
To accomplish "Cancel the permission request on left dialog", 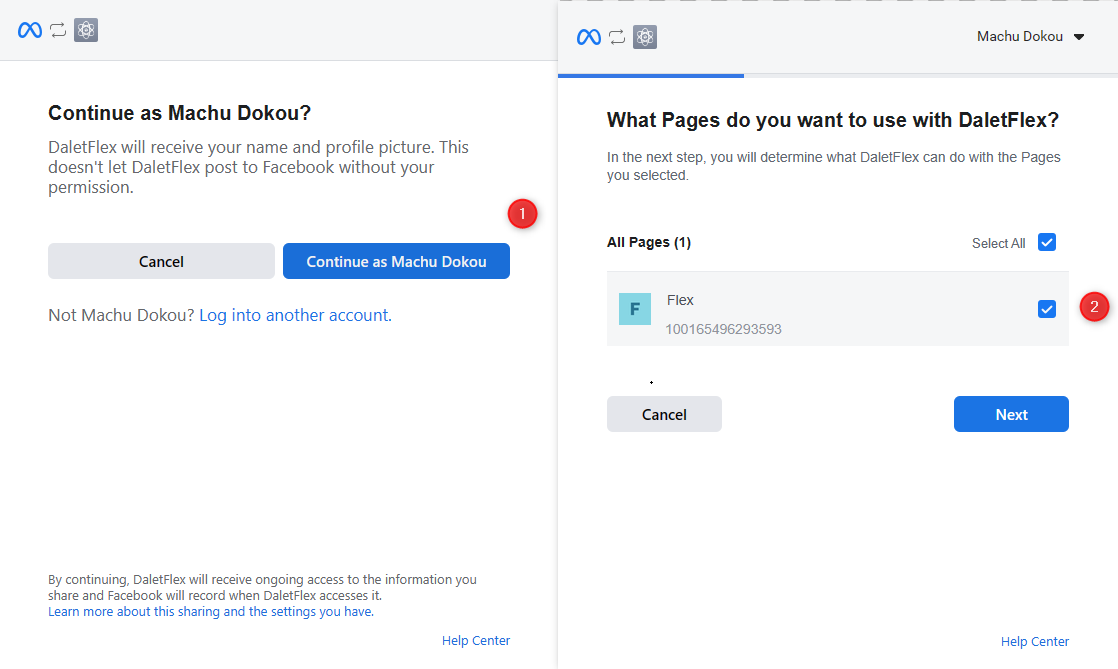I will [x=161, y=261].
